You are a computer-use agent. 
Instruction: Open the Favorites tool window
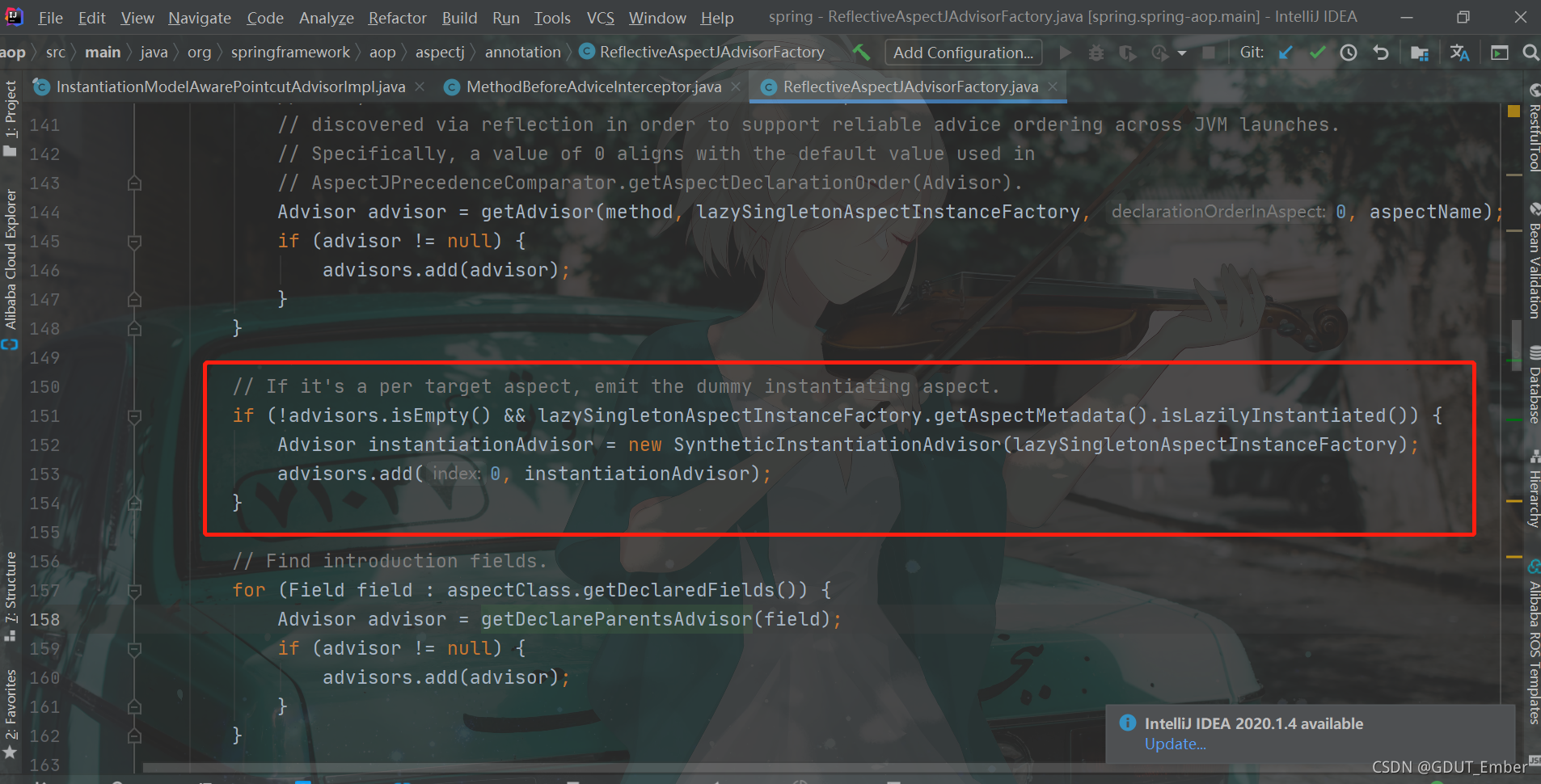point(10,713)
